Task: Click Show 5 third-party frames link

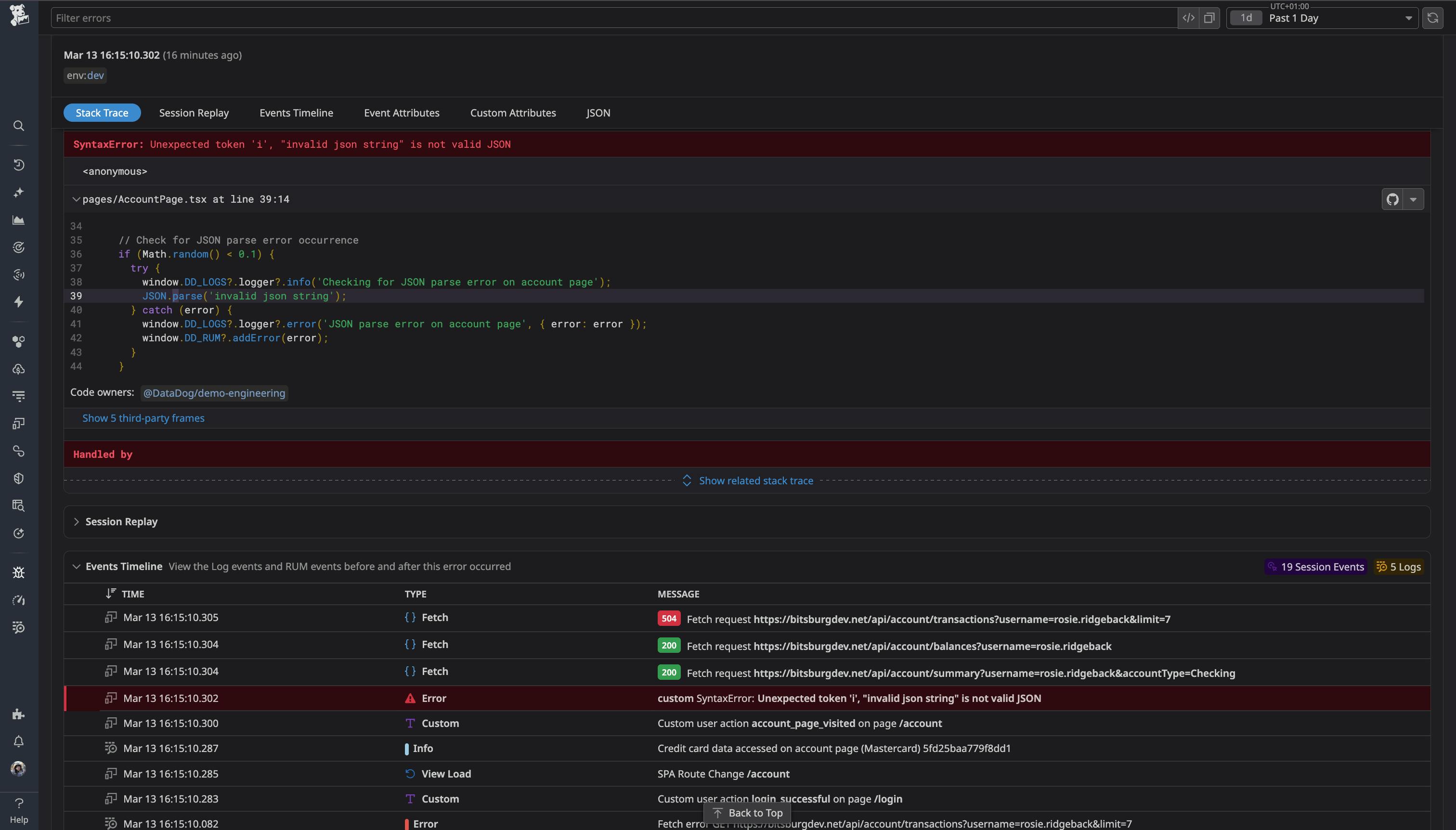Action: coord(143,418)
